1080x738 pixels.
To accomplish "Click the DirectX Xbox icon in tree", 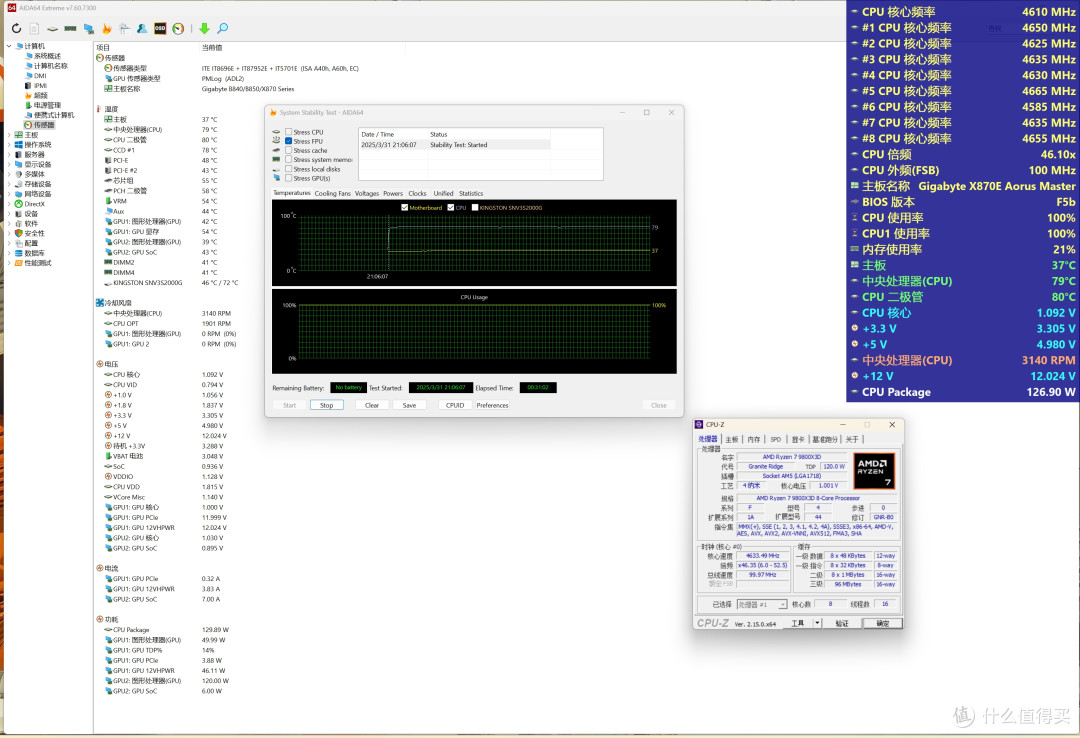I will [19, 204].
